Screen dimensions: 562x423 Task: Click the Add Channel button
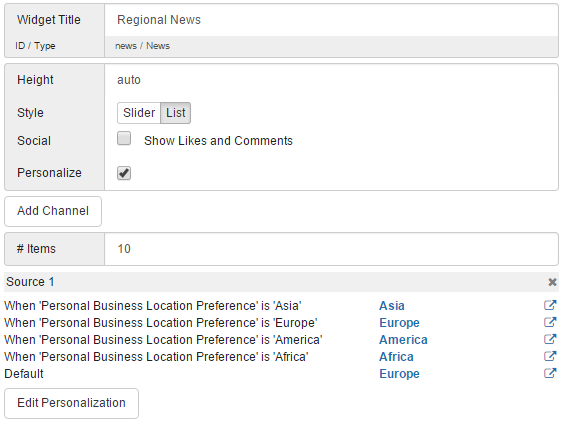53,211
